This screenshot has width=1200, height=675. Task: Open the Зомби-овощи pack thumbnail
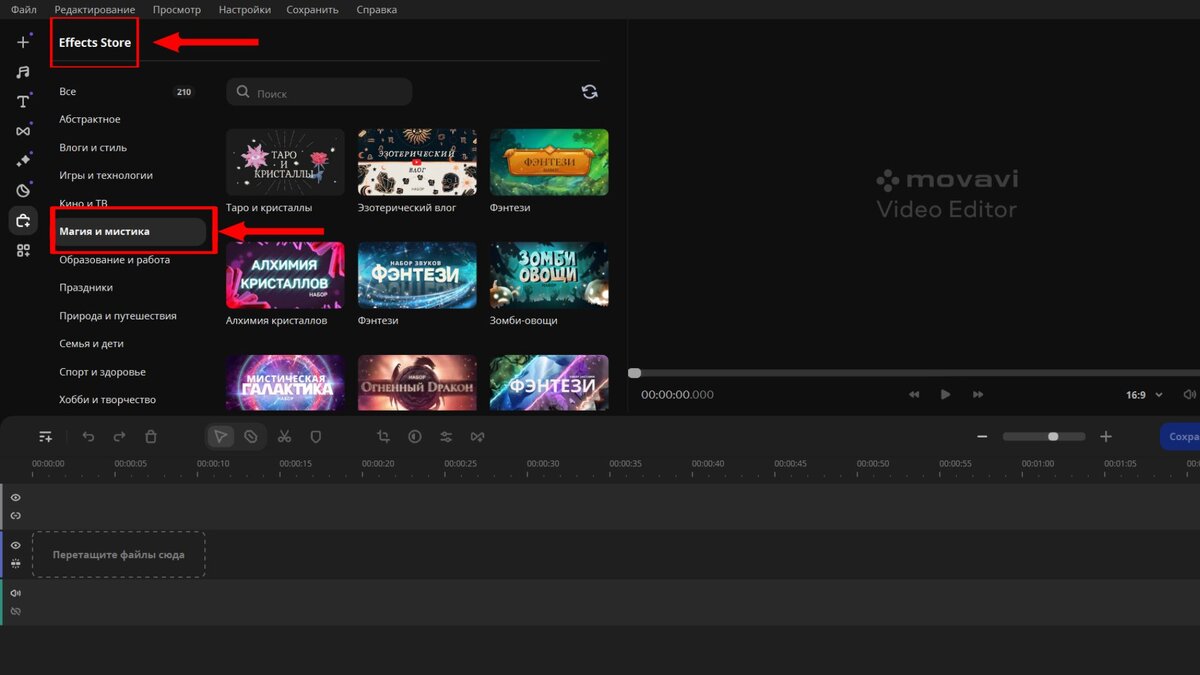[549, 275]
